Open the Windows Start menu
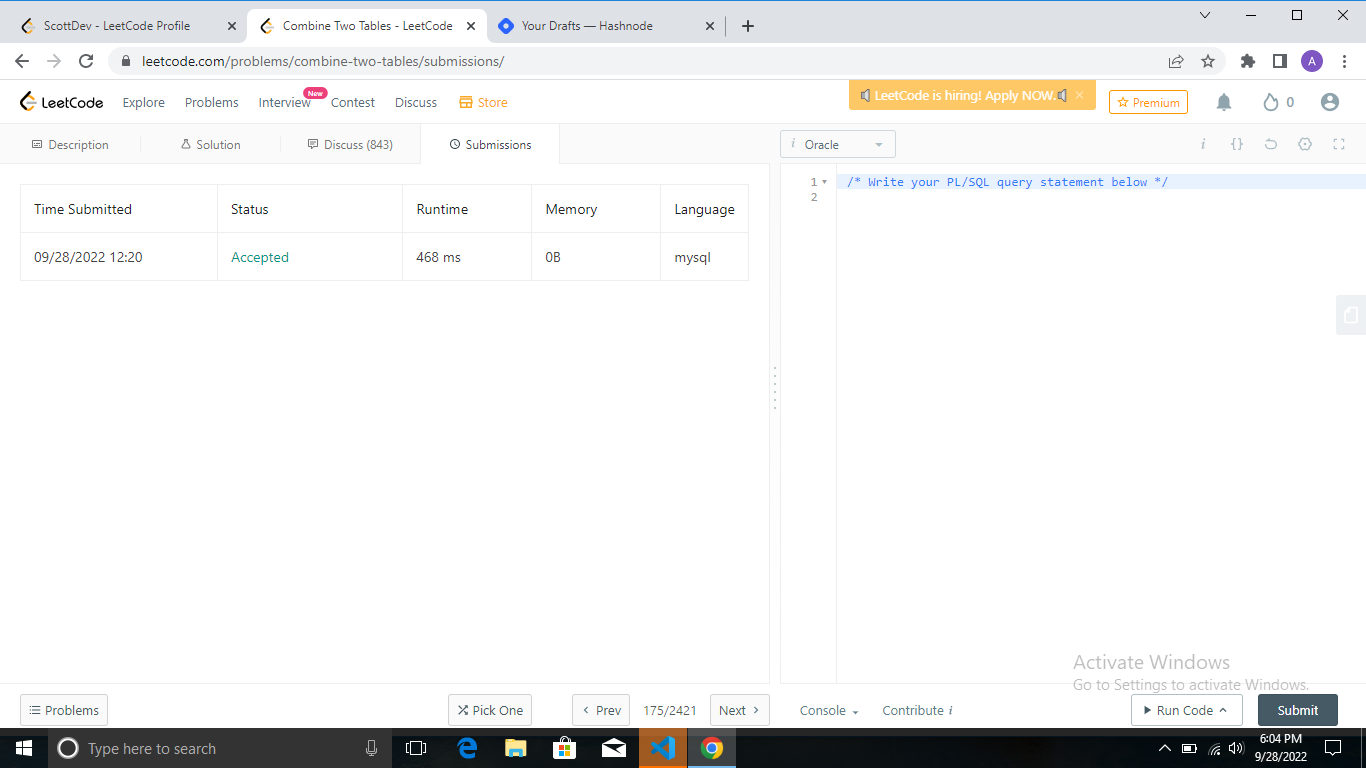This screenshot has width=1366, height=768. pyautogui.click(x=24, y=748)
